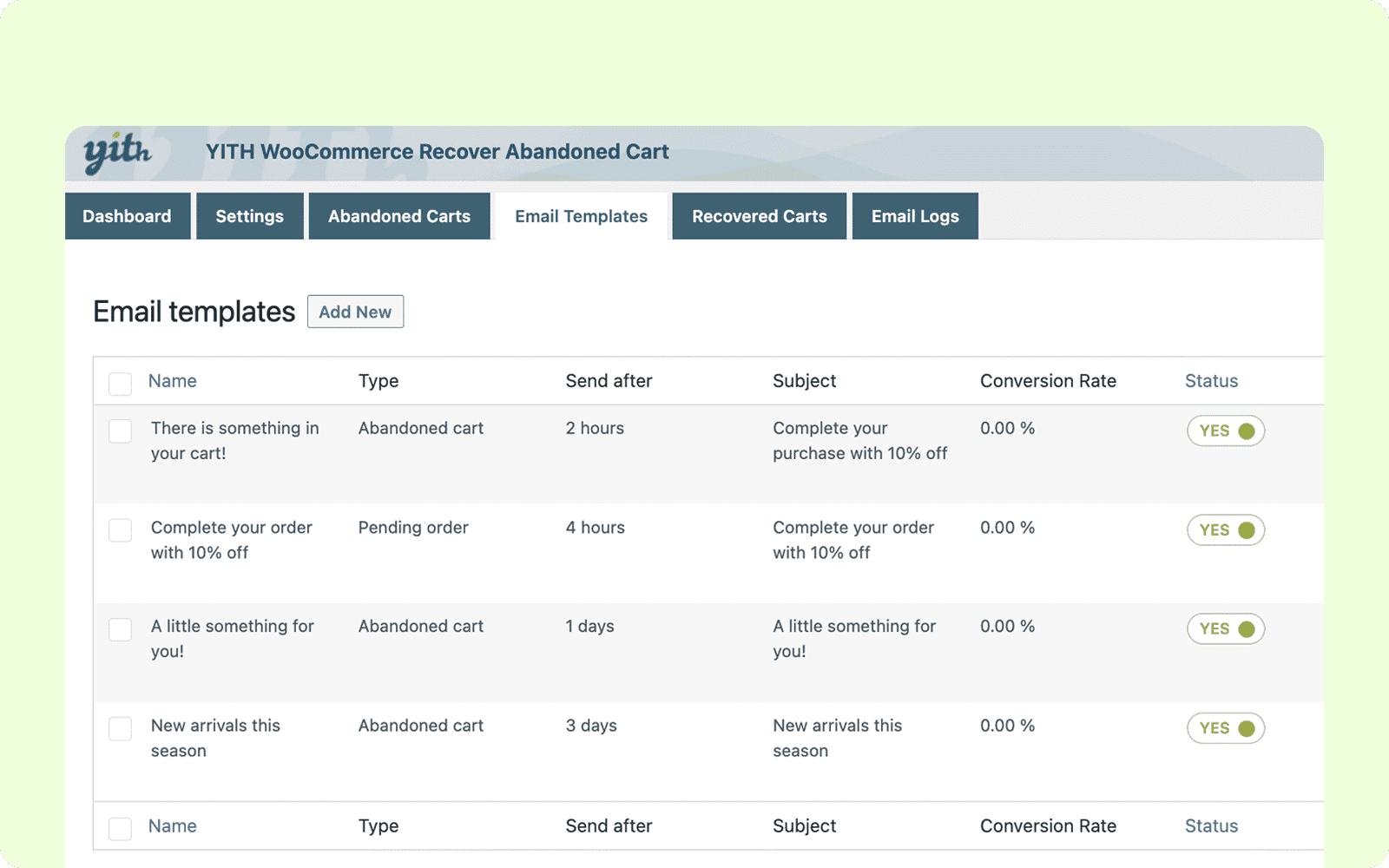Open the Email Logs tab
1389x868 pixels.
point(915,216)
